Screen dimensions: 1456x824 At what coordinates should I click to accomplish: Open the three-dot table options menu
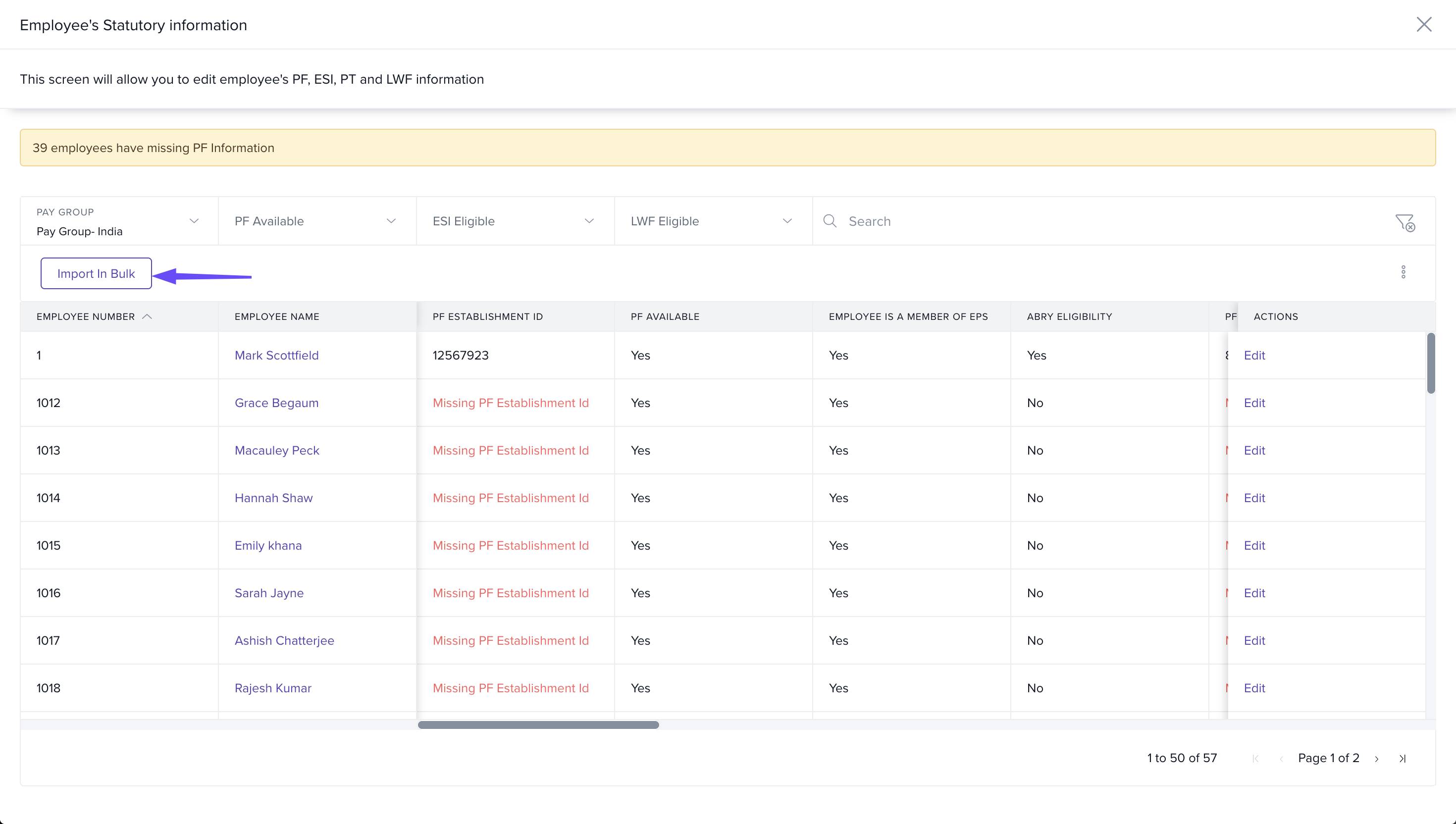[1403, 272]
